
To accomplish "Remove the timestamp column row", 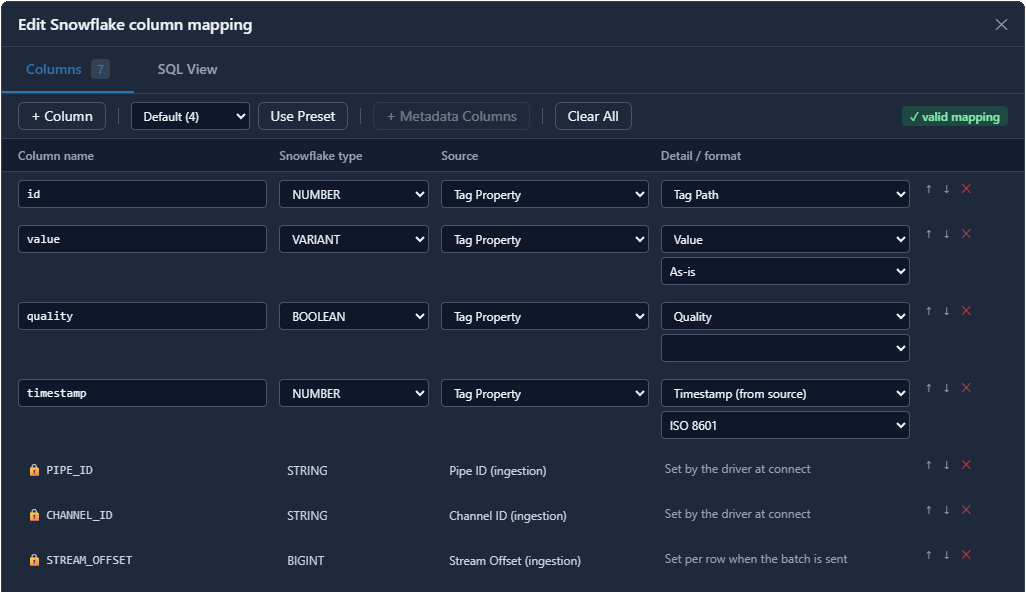I will [966, 388].
